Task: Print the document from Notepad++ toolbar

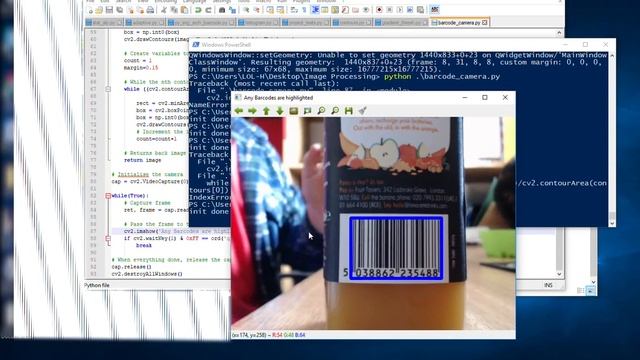Action: tap(150, 10)
